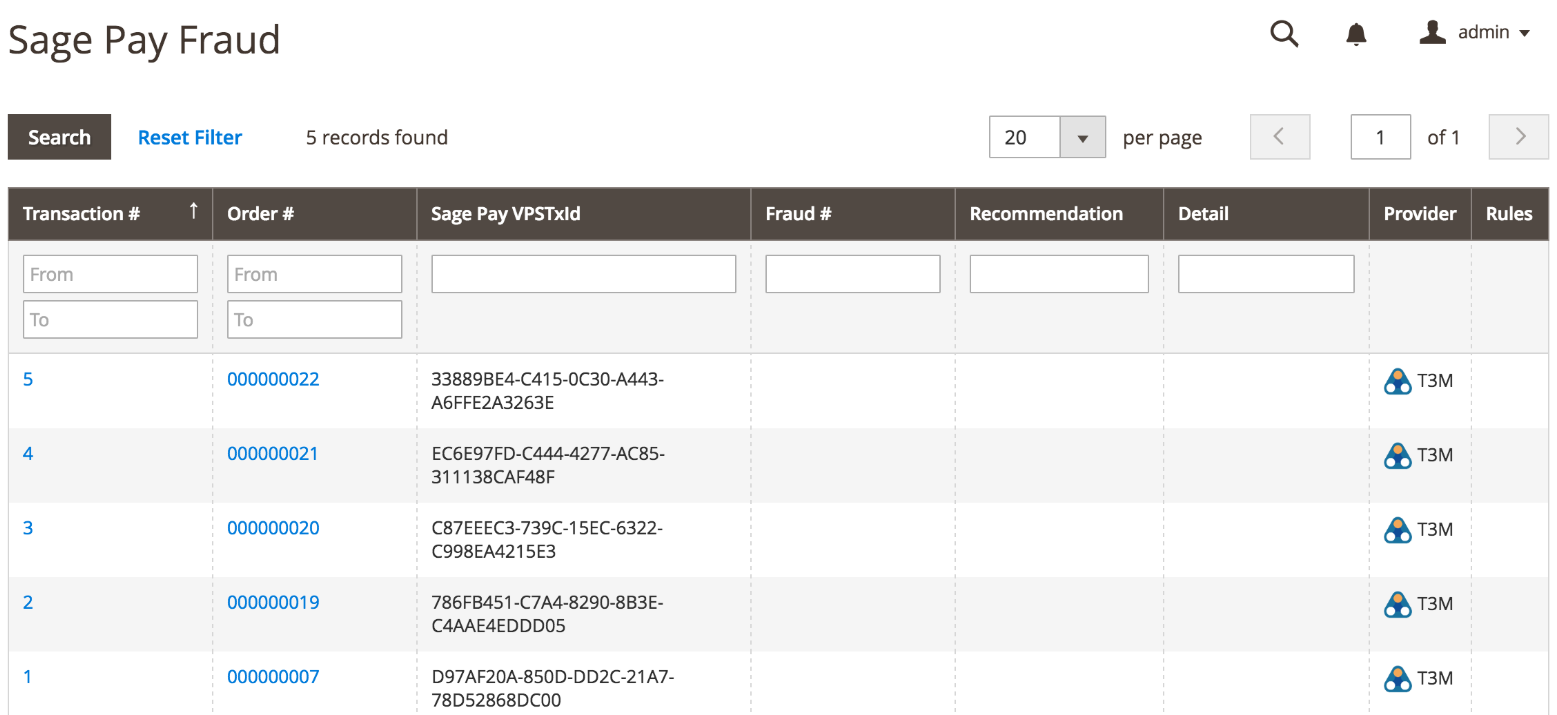The image size is (1557, 715).
Task: Go to the previous page arrow
Action: pyautogui.click(x=1279, y=137)
